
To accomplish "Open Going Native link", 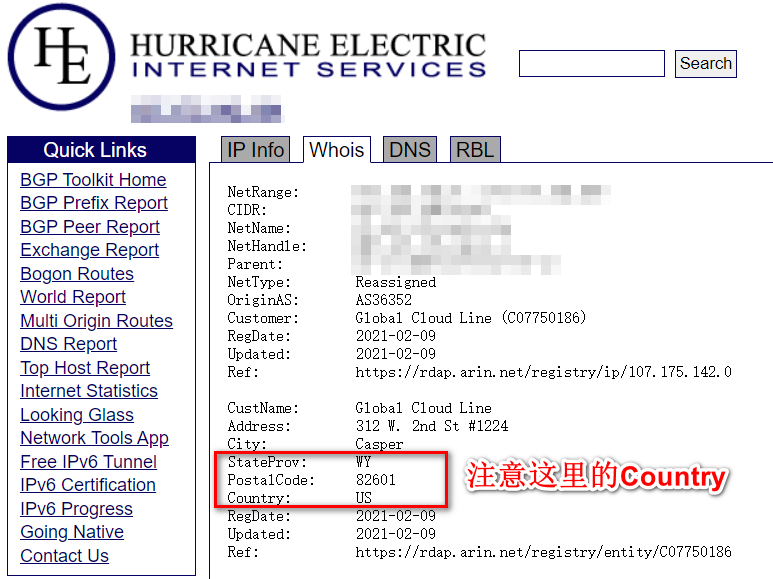I will pos(72,532).
